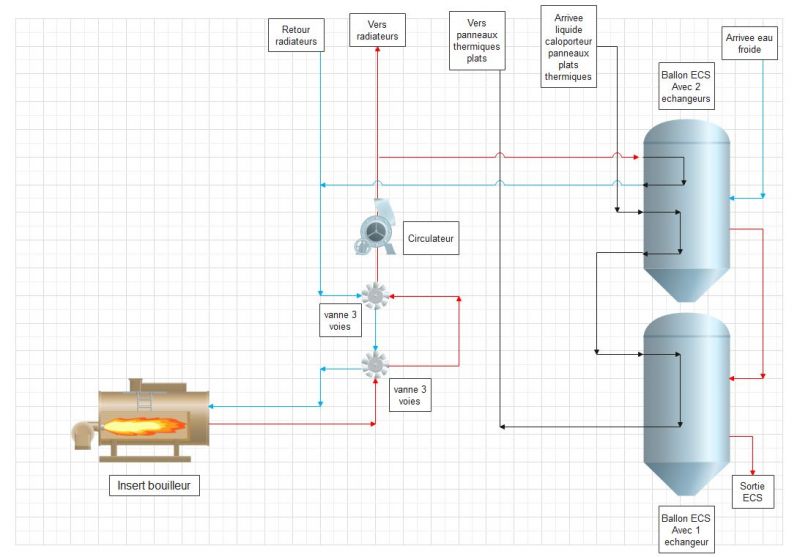
Task: Click the 'Ballon ECS Avec 1 echangeur' label
Action: pyautogui.click(x=686, y=530)
